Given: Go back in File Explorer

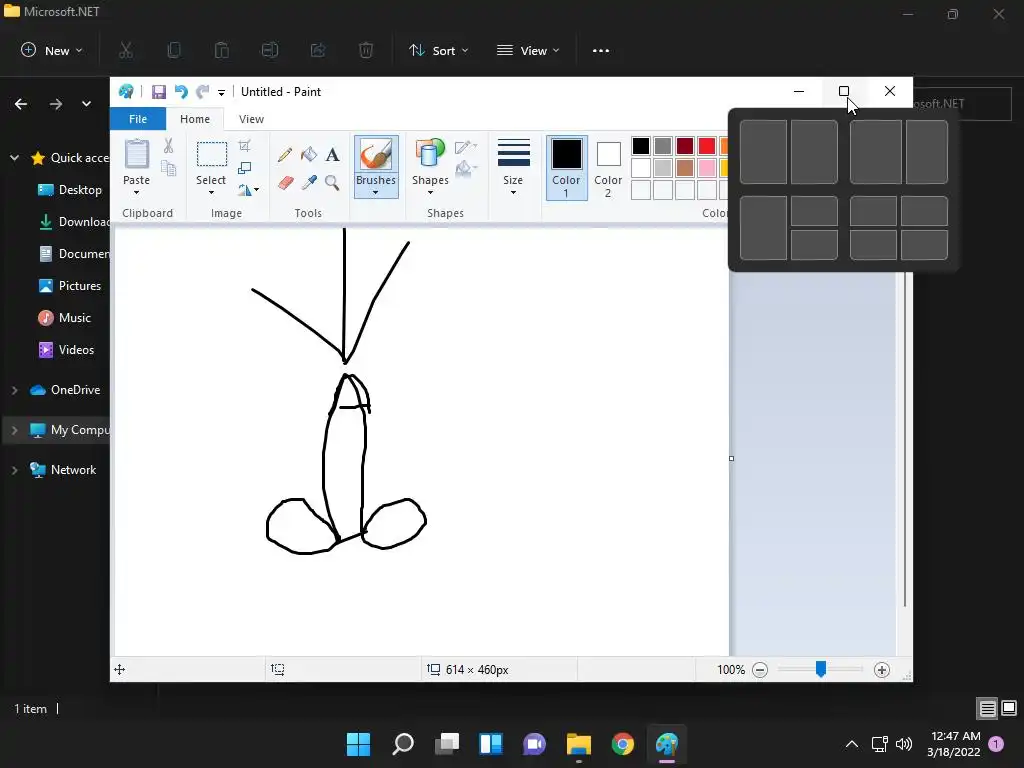Looking at the screenshot, I should [x=21, y=104].
